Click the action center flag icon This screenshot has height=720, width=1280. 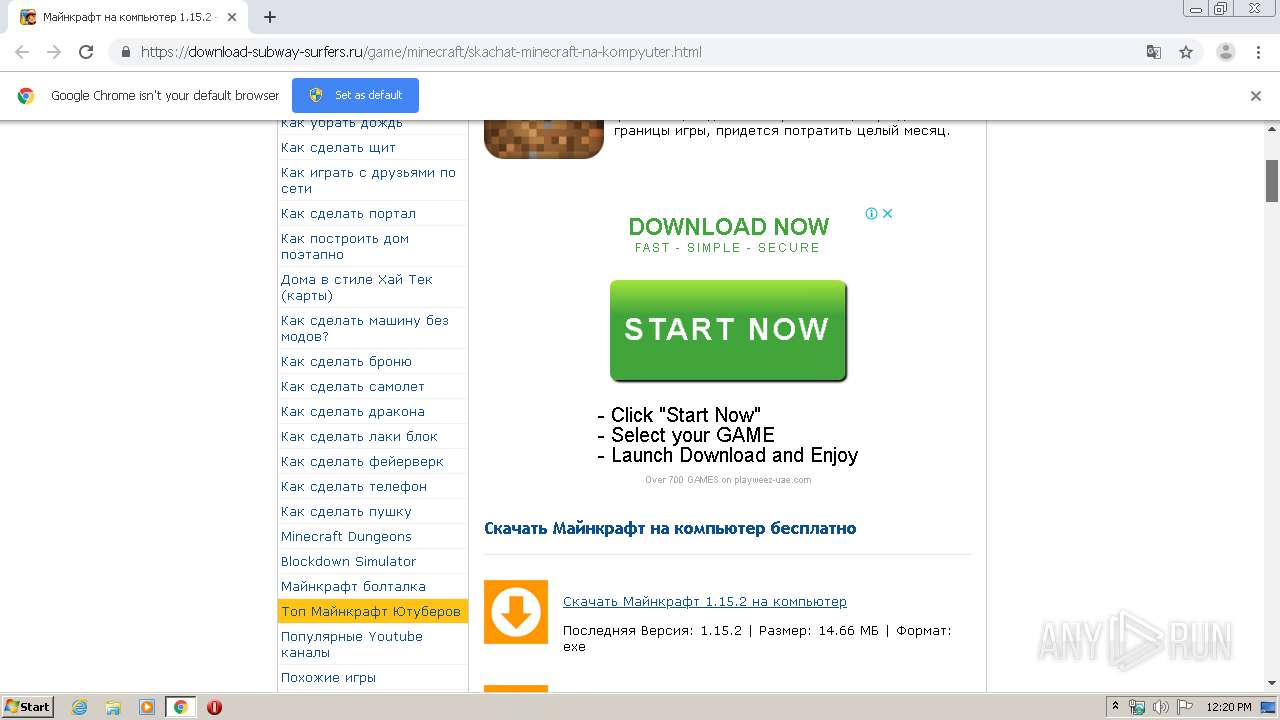(x=1183, y=707)
